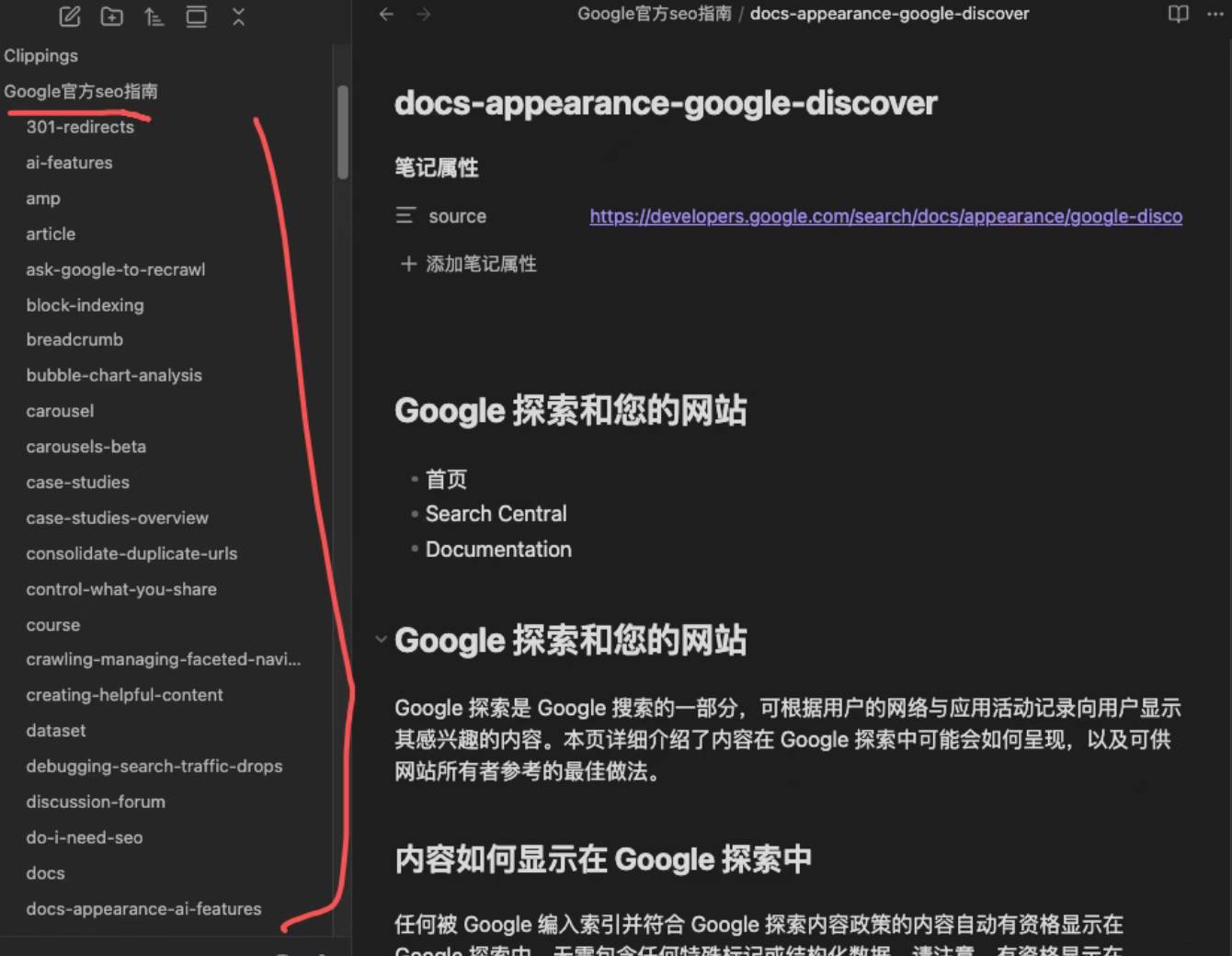
Task: Open the case-studies-overview note
Action: [118, 518]
